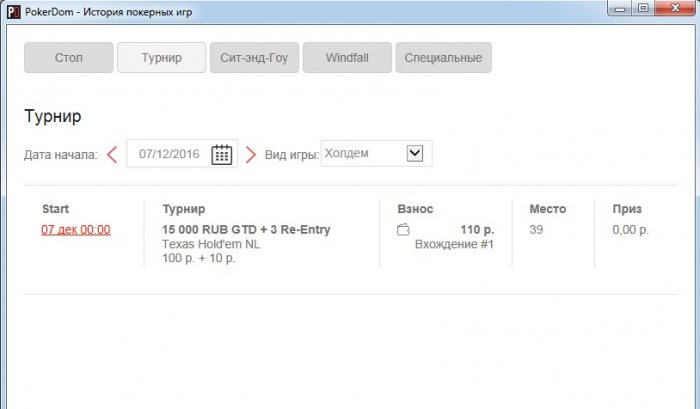This screenshot has width=700, height=409.
Task: Open the Специальные tab
Action: pos(444,58)
